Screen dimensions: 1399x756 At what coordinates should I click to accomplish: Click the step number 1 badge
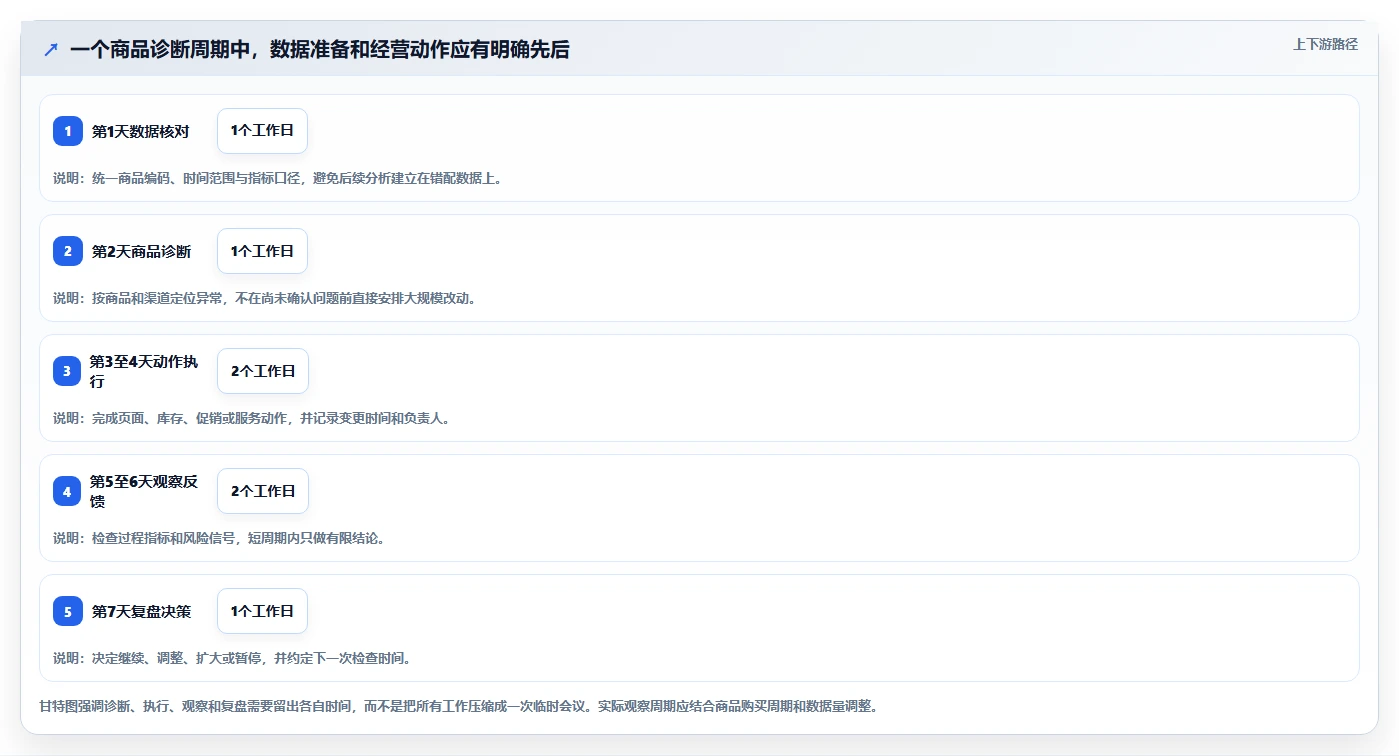(x=68, y=131)
